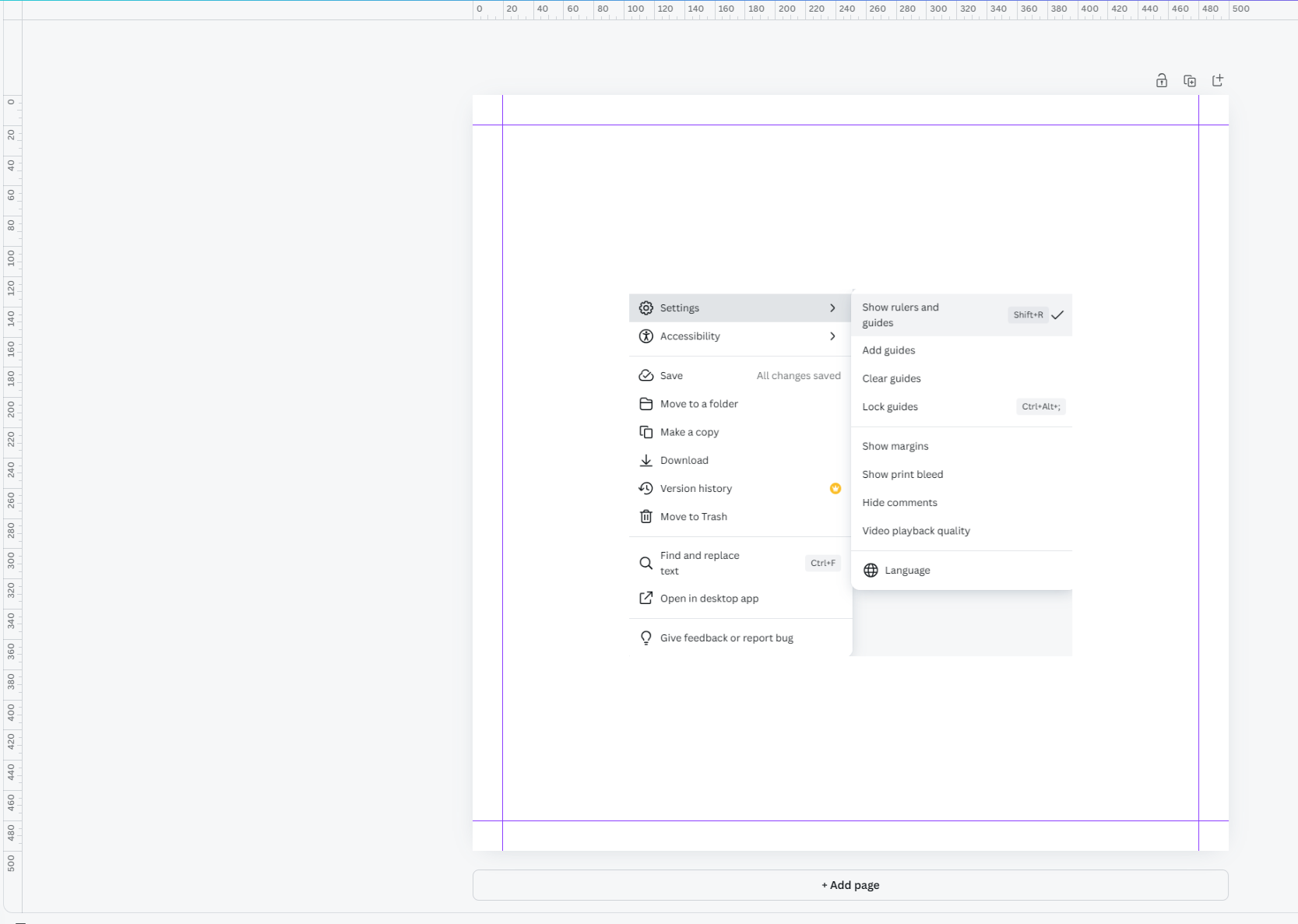Click the + Add page button
This screenshot has width=1298, height=924.
850,885
